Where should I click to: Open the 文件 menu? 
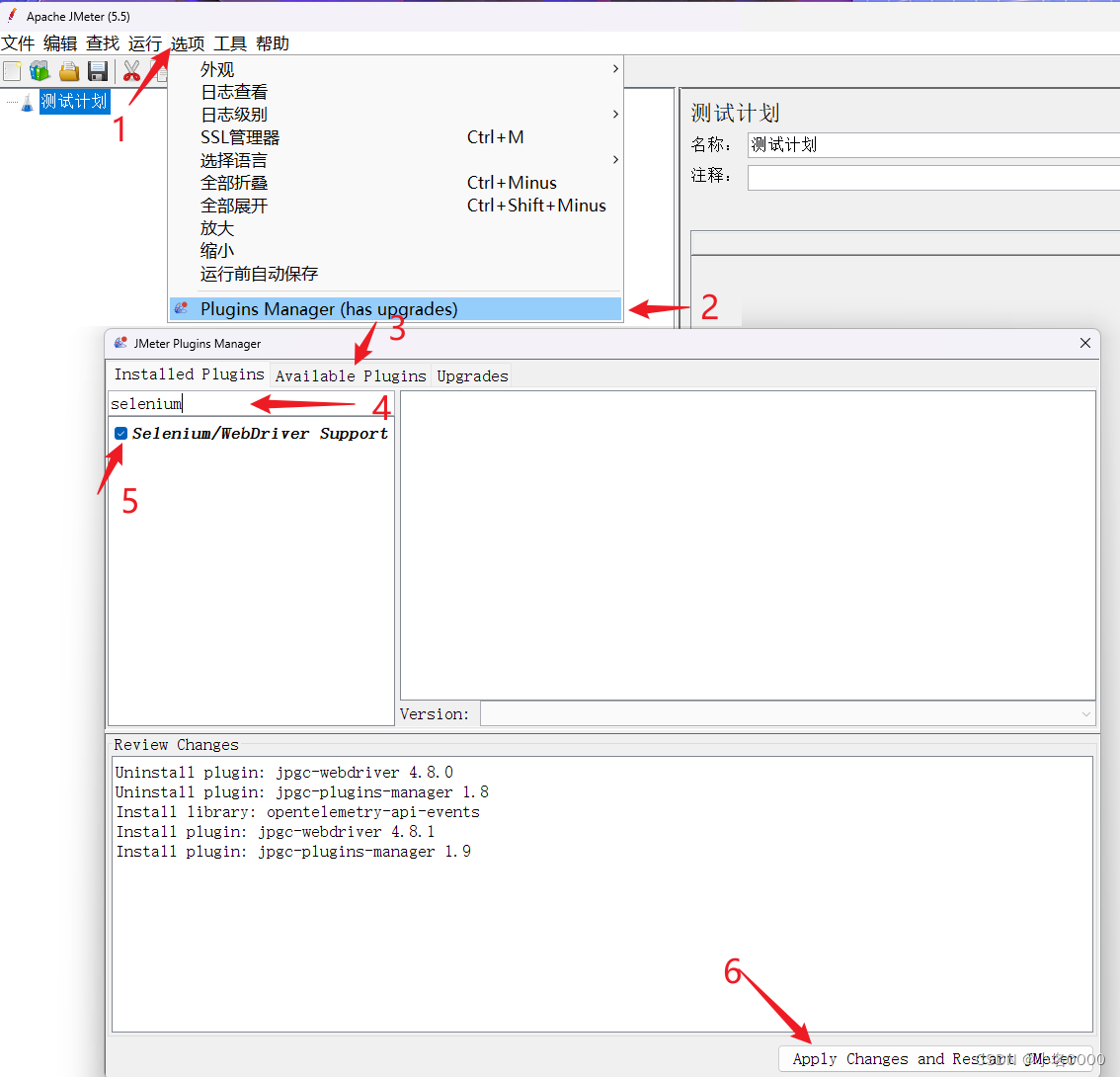tap(18, 43)
